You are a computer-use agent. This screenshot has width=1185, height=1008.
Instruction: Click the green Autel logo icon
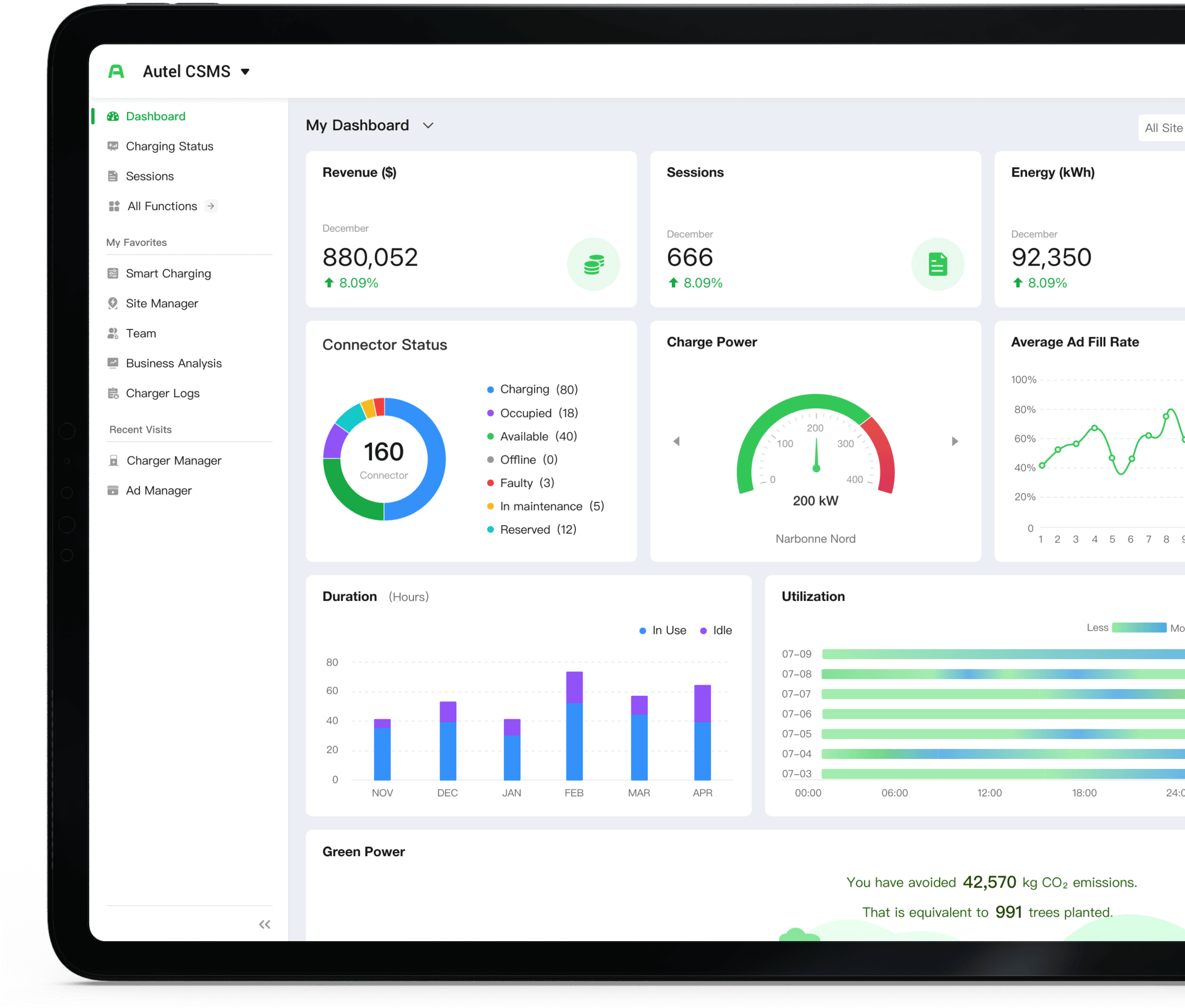click(x=116, y=72)
